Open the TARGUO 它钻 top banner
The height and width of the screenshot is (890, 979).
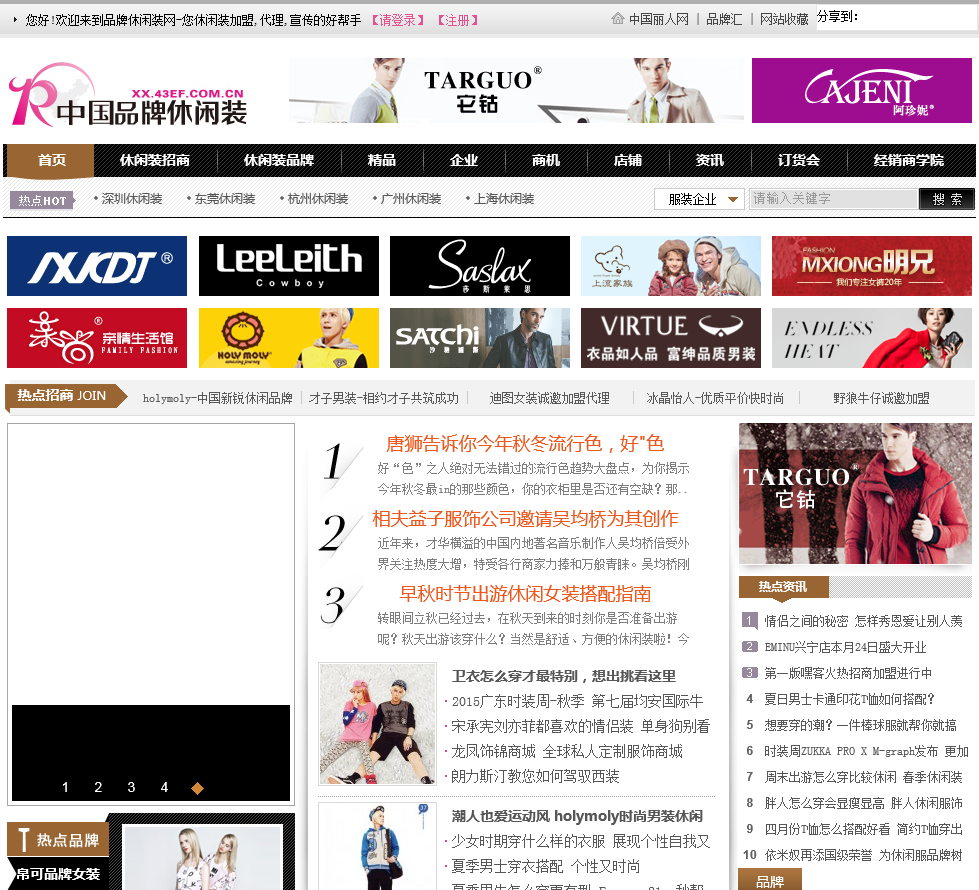(516, 91)
